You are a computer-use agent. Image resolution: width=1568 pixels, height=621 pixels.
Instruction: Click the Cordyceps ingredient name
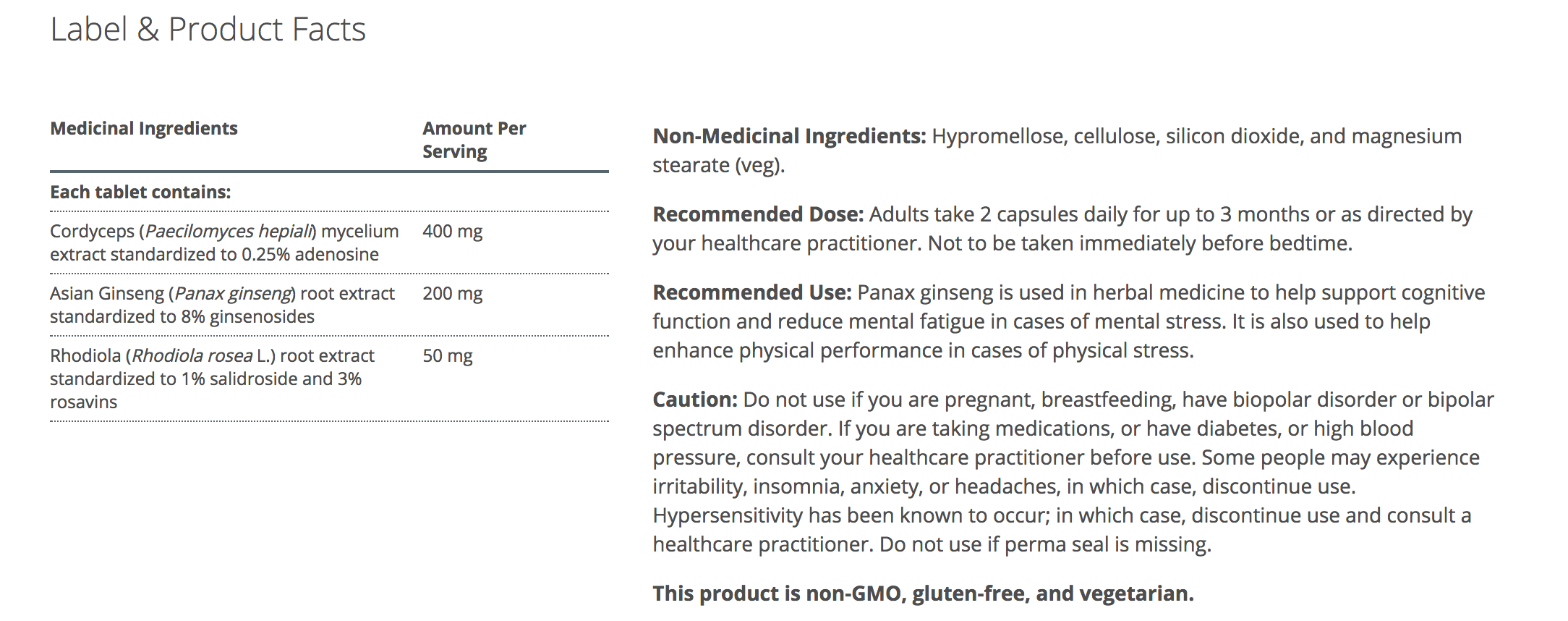(93, 232)
